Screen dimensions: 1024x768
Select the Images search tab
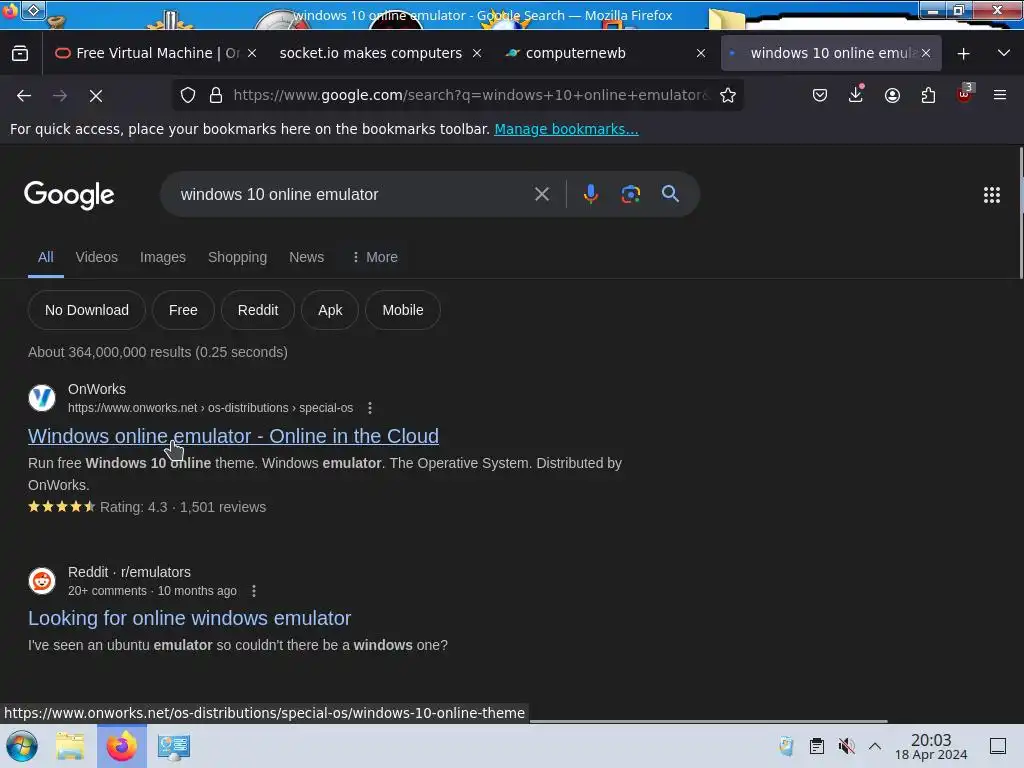point(163,257)
